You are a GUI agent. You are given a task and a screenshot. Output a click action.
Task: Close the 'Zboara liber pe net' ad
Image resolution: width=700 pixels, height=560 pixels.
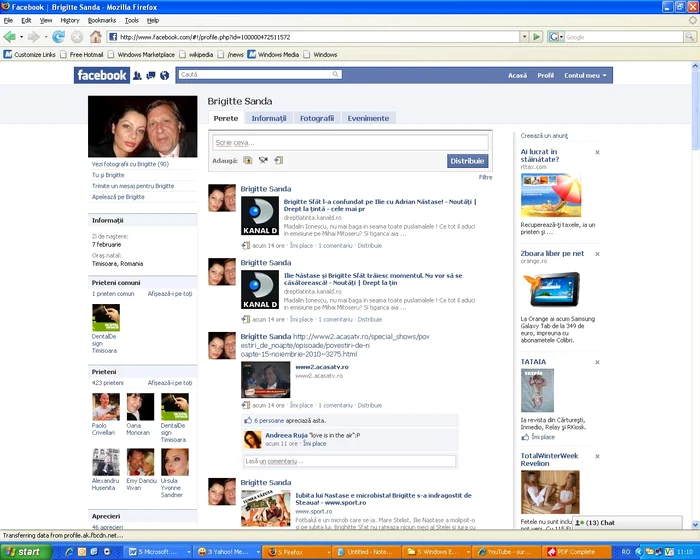(597, 254)
